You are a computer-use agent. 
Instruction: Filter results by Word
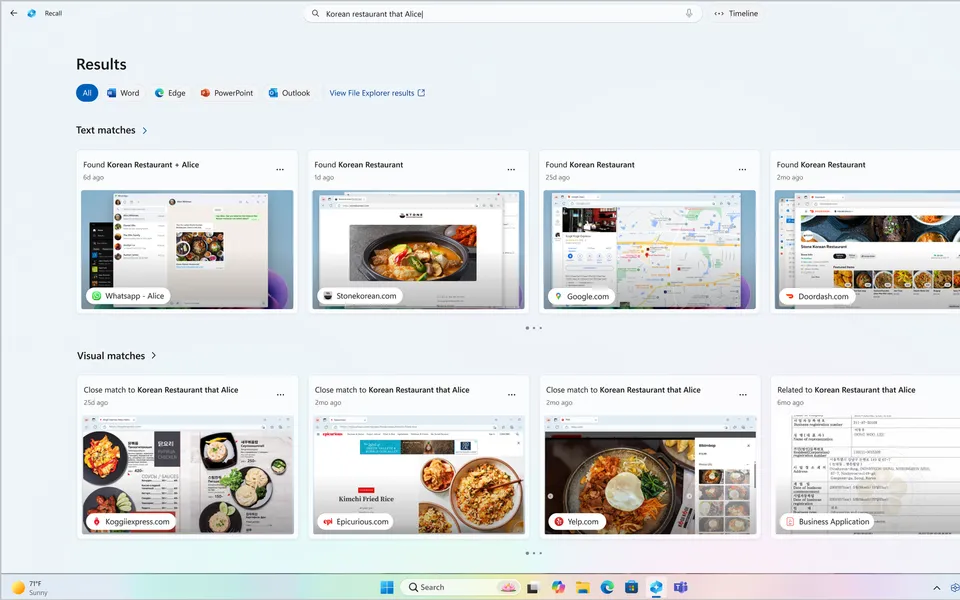[x=123, y=93]
